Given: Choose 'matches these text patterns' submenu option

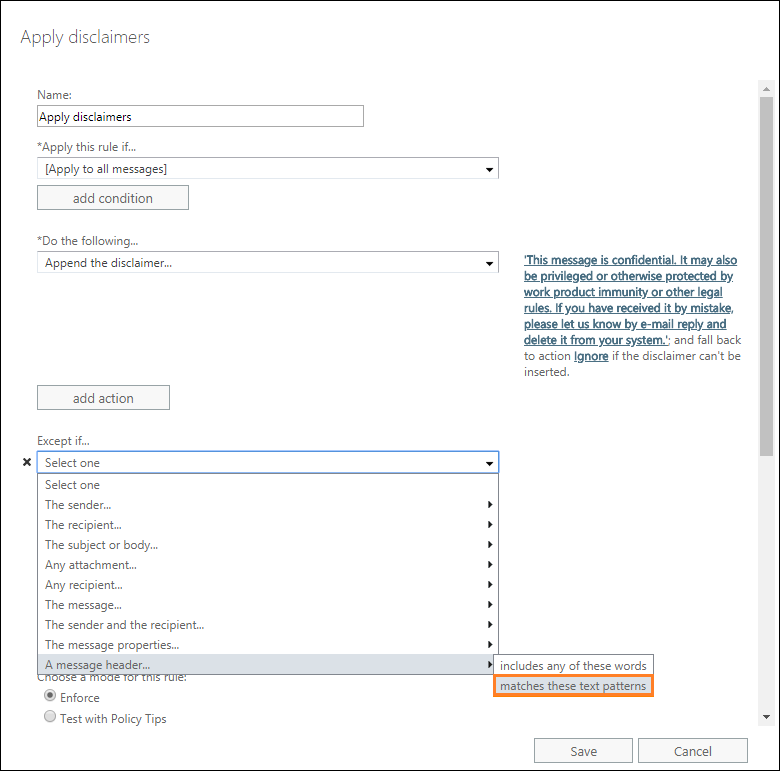Looking at the screenshot, I should pyautogui.click(x=573, y=686).
